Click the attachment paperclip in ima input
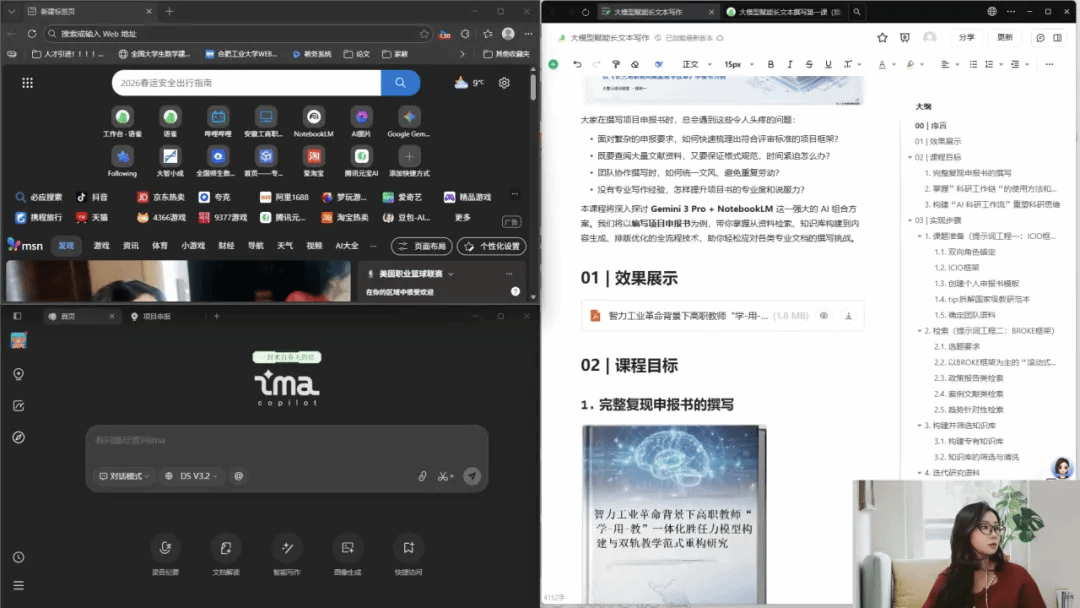 click(422, 477)
